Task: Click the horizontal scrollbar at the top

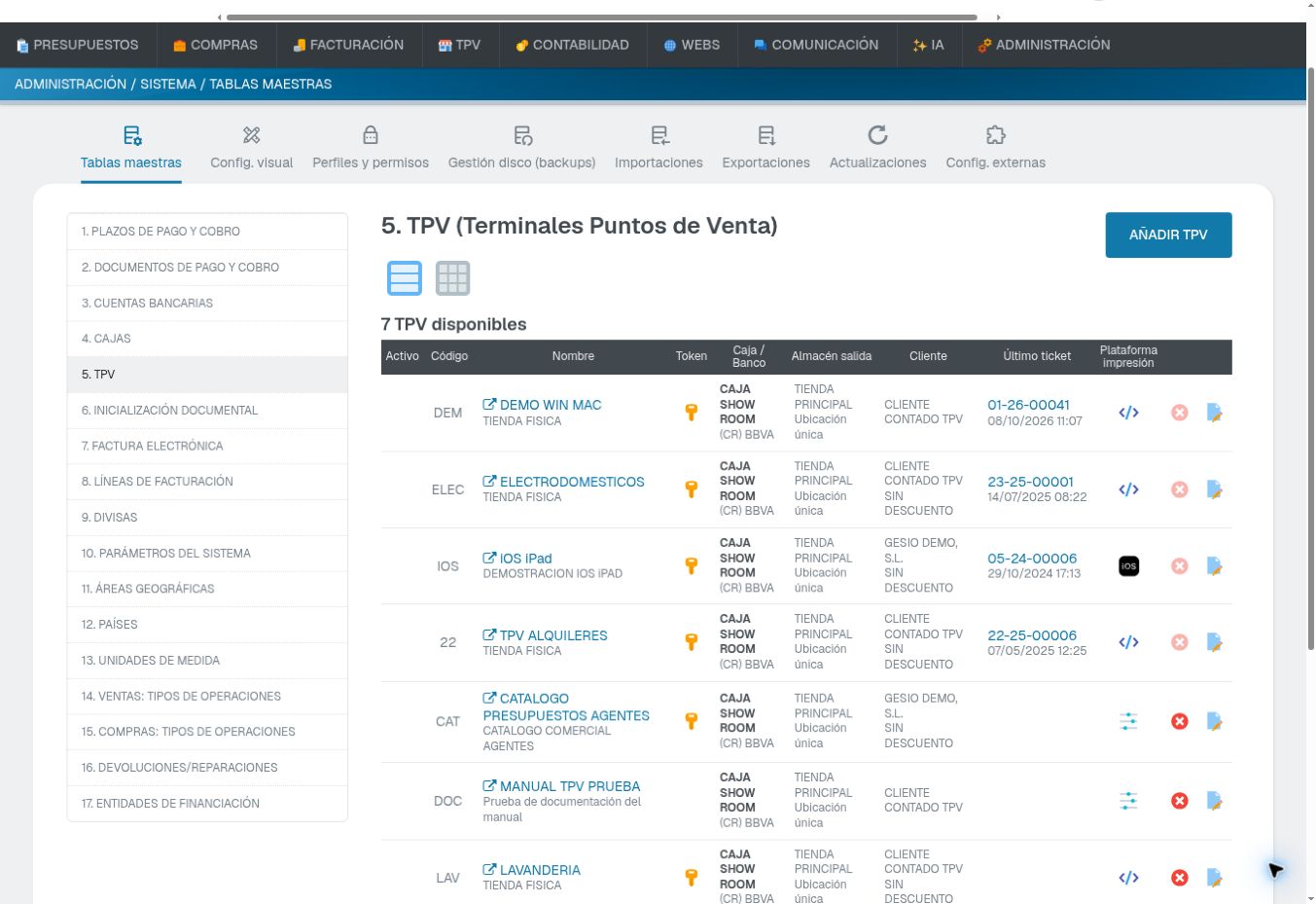Action: pos(601,17)
